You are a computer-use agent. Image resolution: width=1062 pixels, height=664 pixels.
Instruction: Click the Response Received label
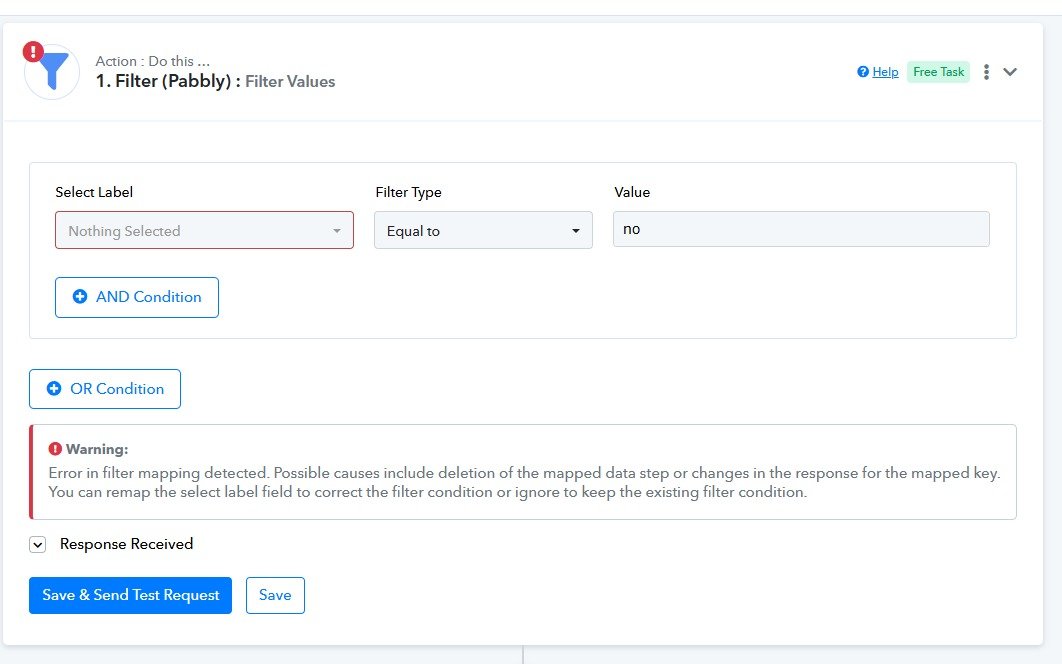(126, 544)
